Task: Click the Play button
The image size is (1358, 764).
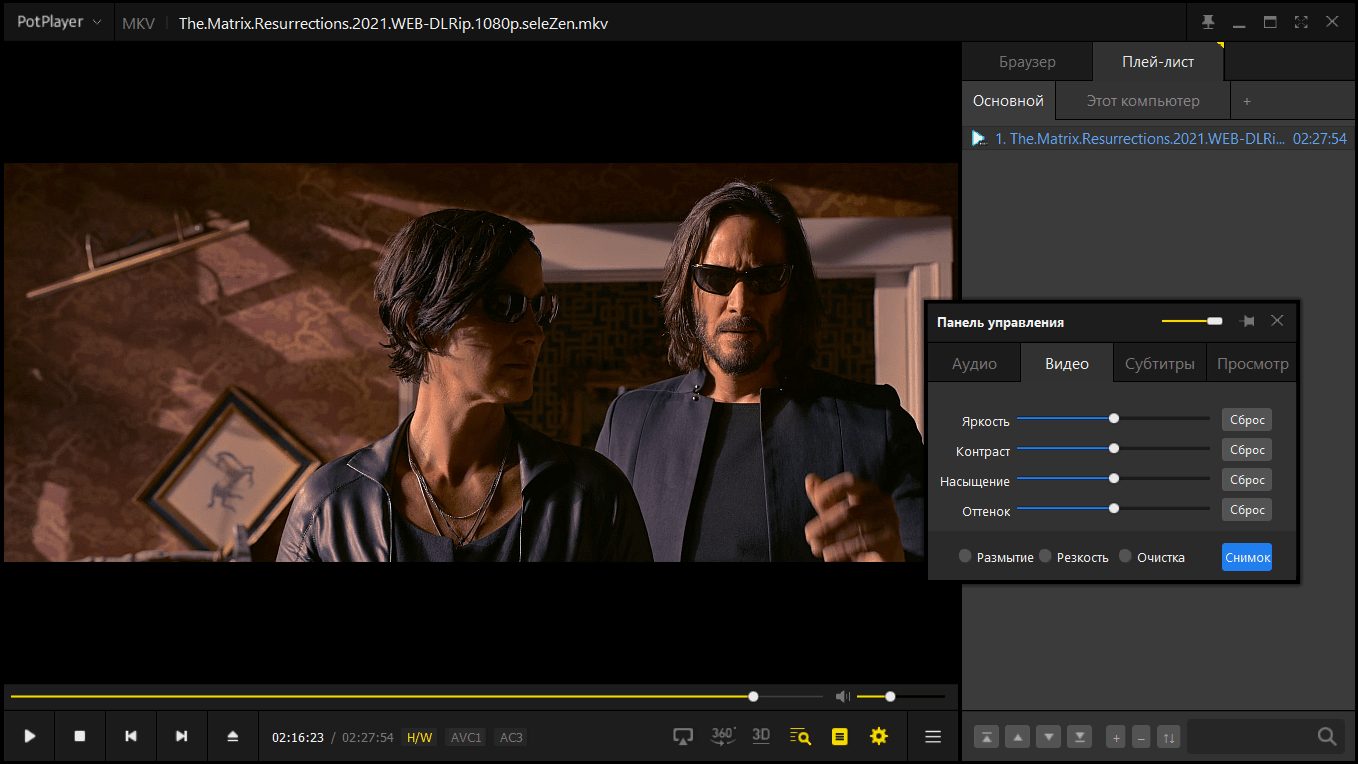Action: click(x=30, y=737)
